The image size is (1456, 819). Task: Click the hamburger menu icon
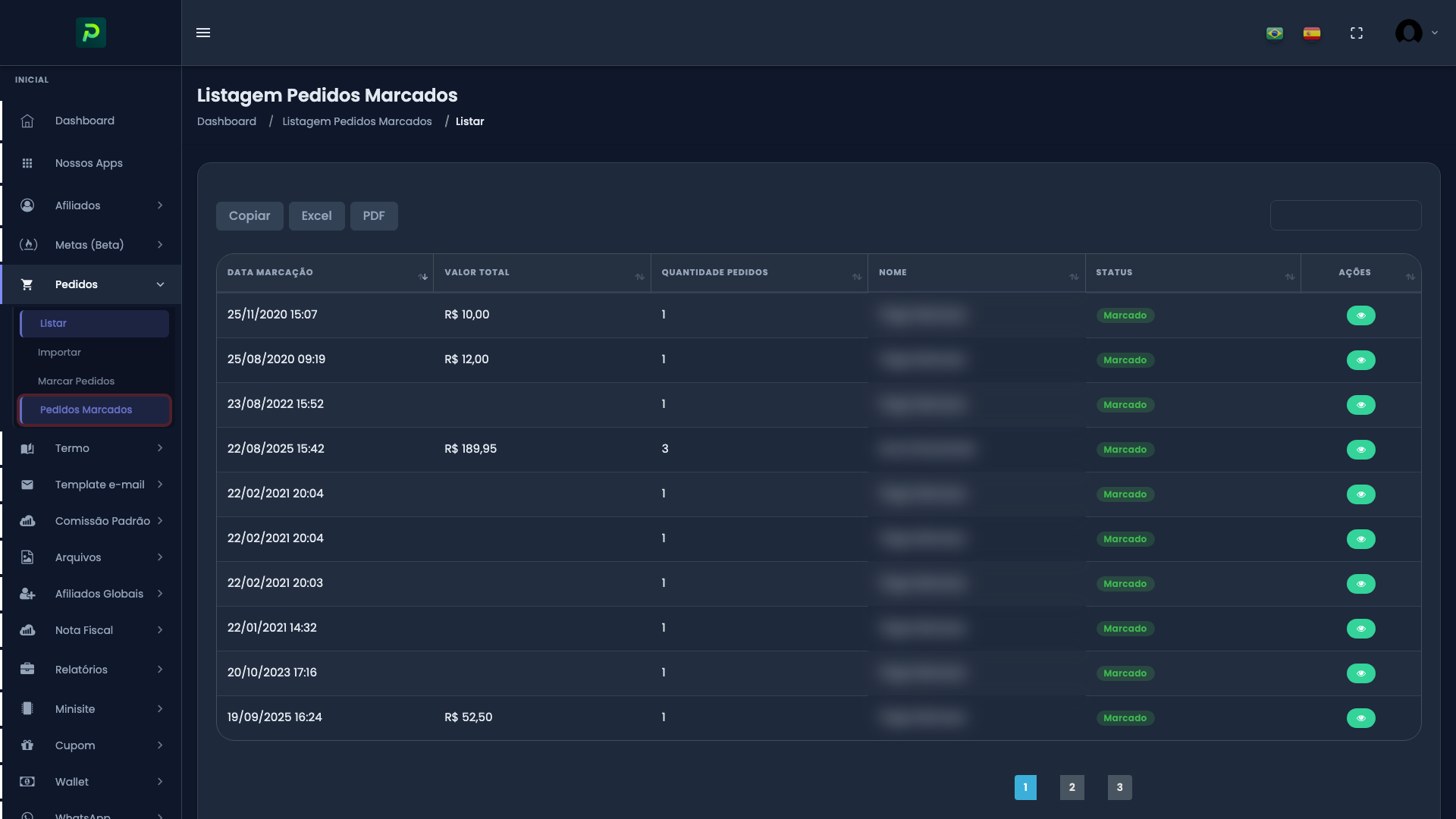[x=203, y=33]
